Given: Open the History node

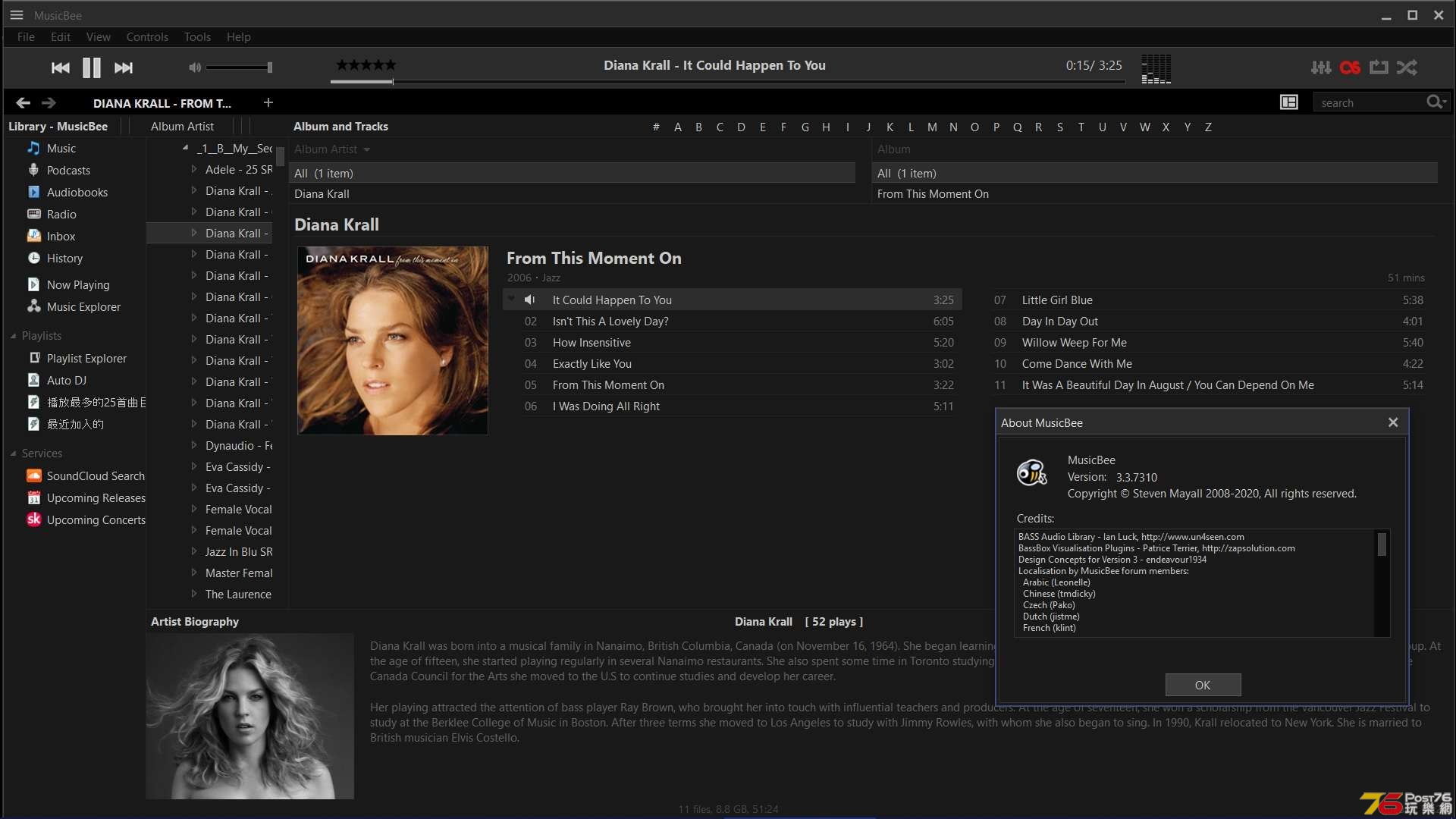Looking at the screenshot, I should 64,259.
